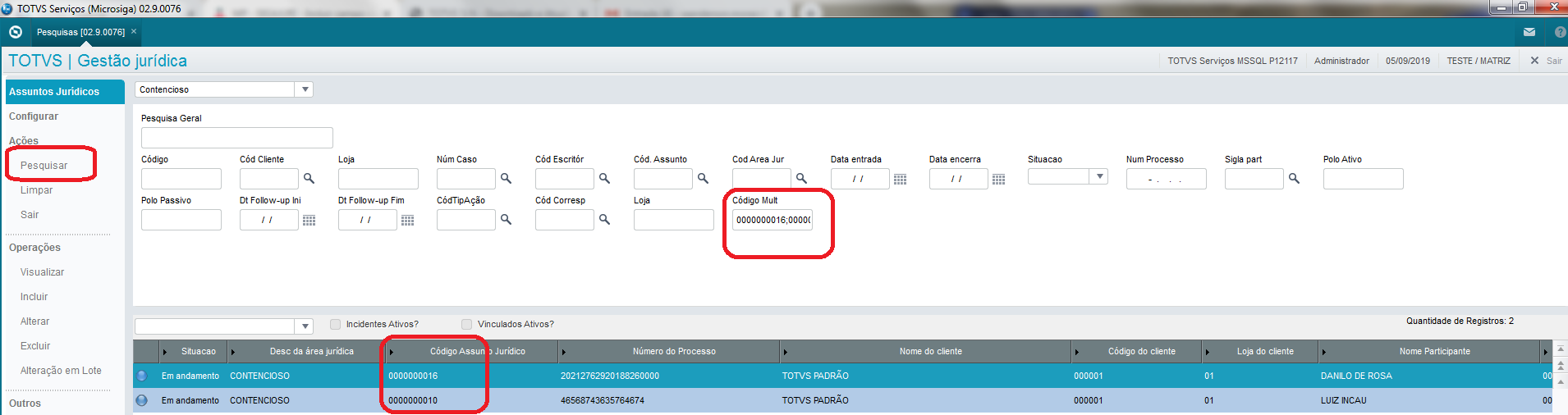Choose Alteração em Lote operation
The image size is (1568, 415).
pyautogui.click(x=61, y=371)
